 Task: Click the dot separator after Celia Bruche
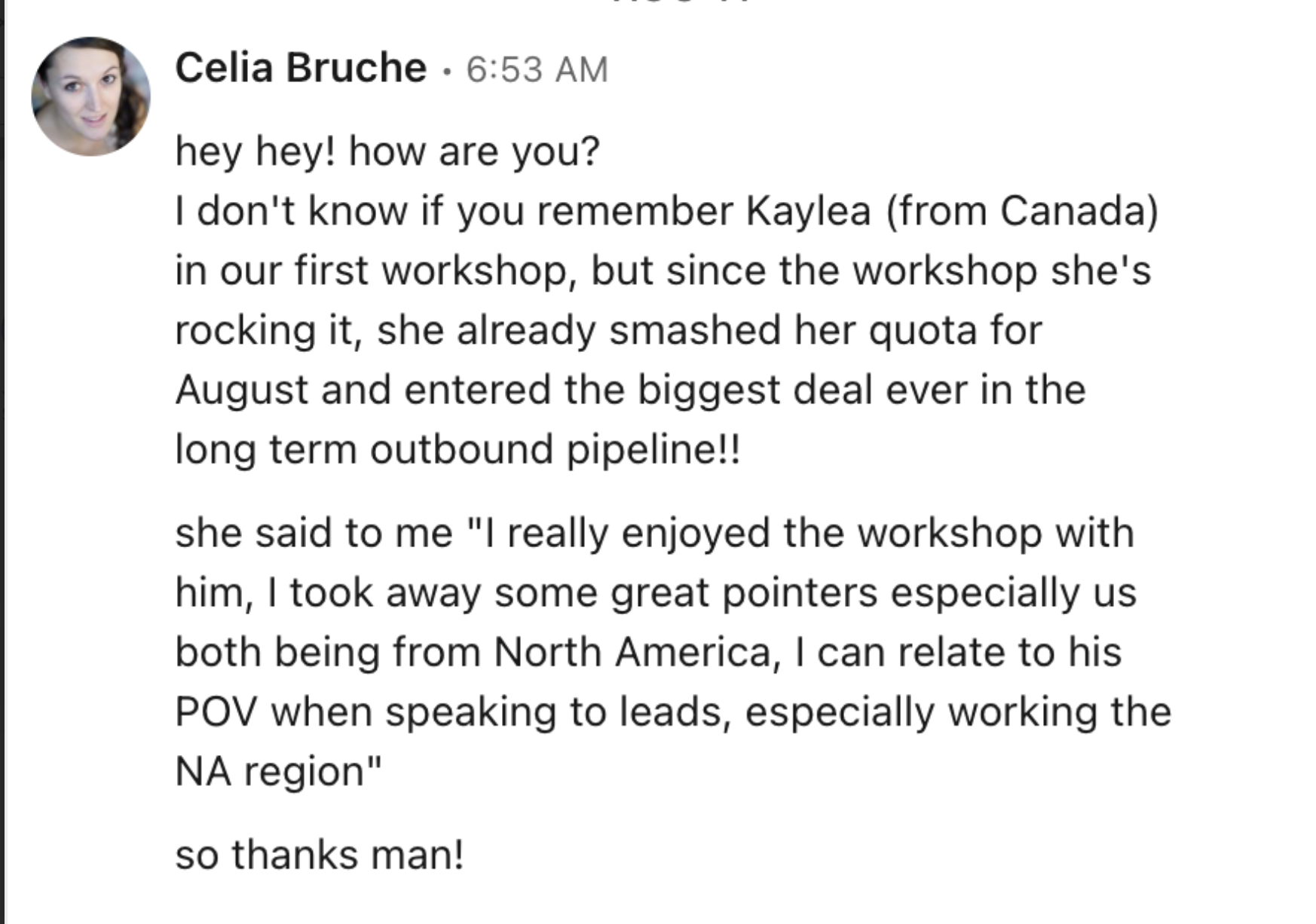447,71
